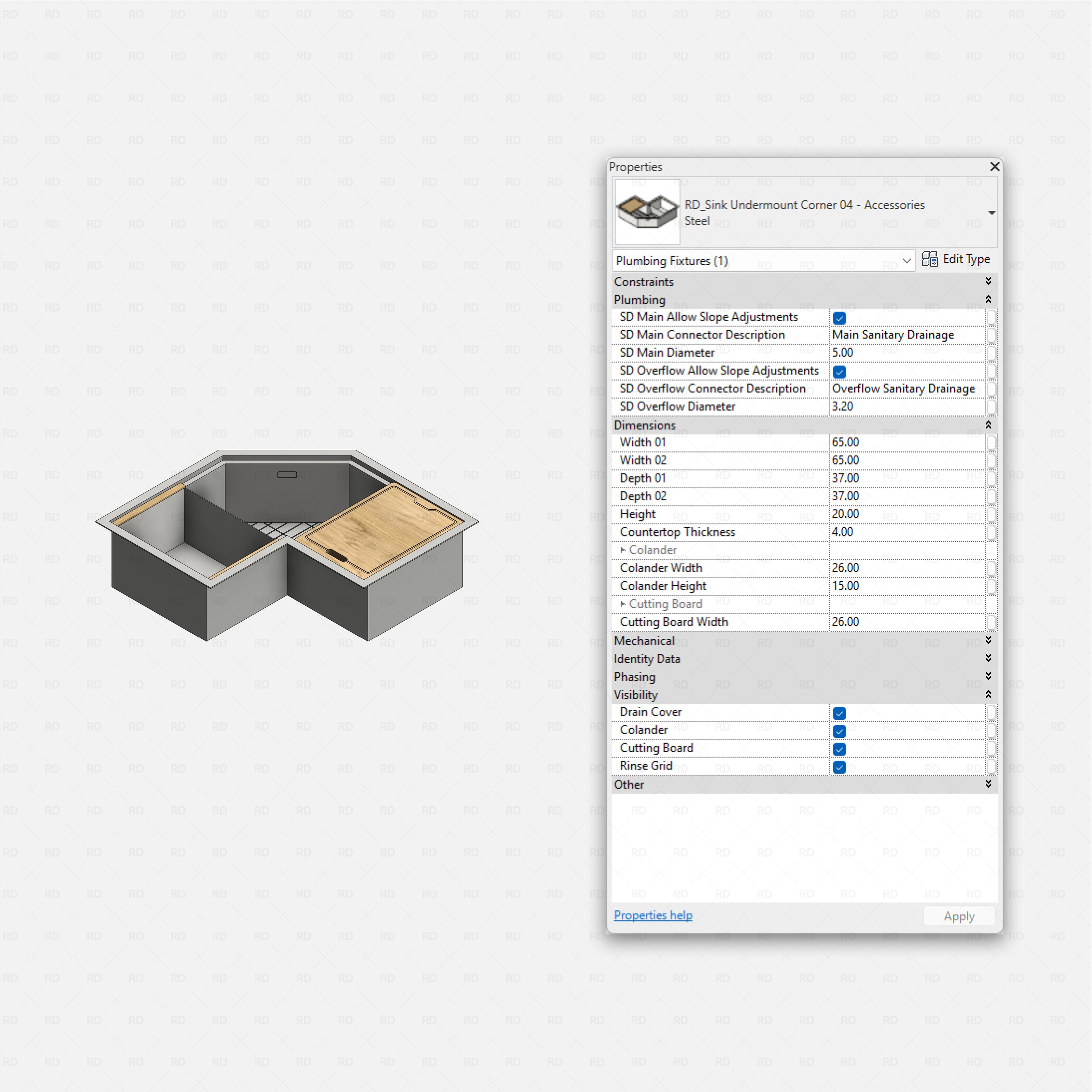The width and height of the screenshot is (1092, 1092).
Task: Open the Properties help link
Action: [x=653, y=915]
